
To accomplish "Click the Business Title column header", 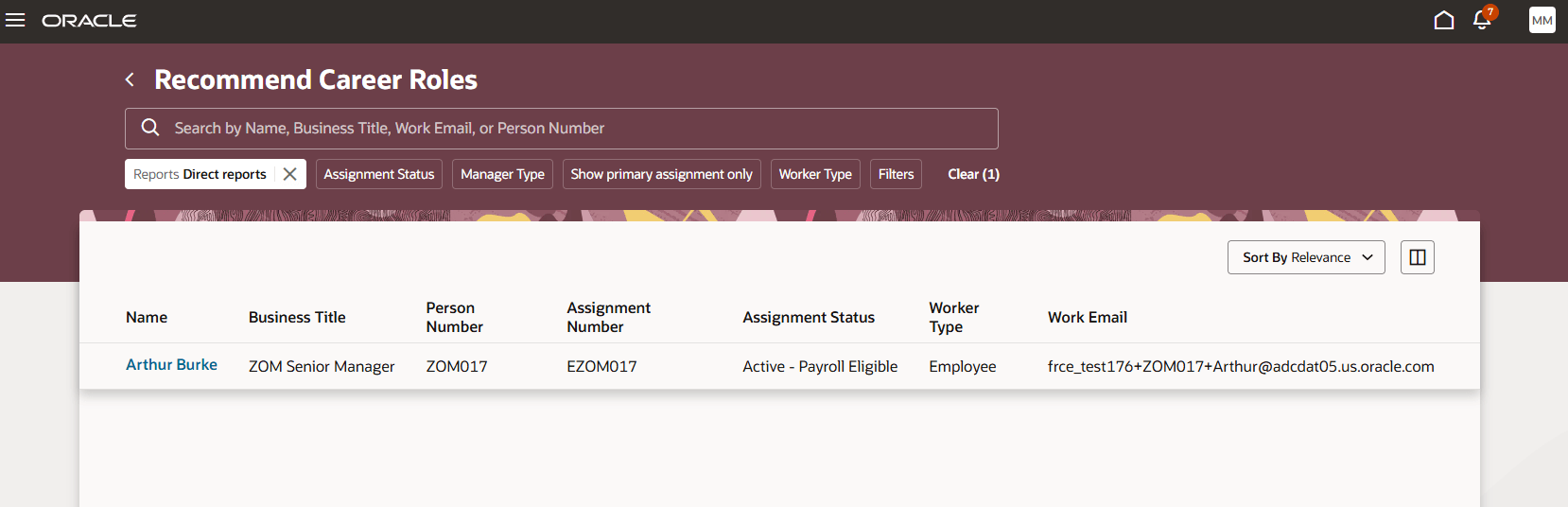I will (297, 318).
